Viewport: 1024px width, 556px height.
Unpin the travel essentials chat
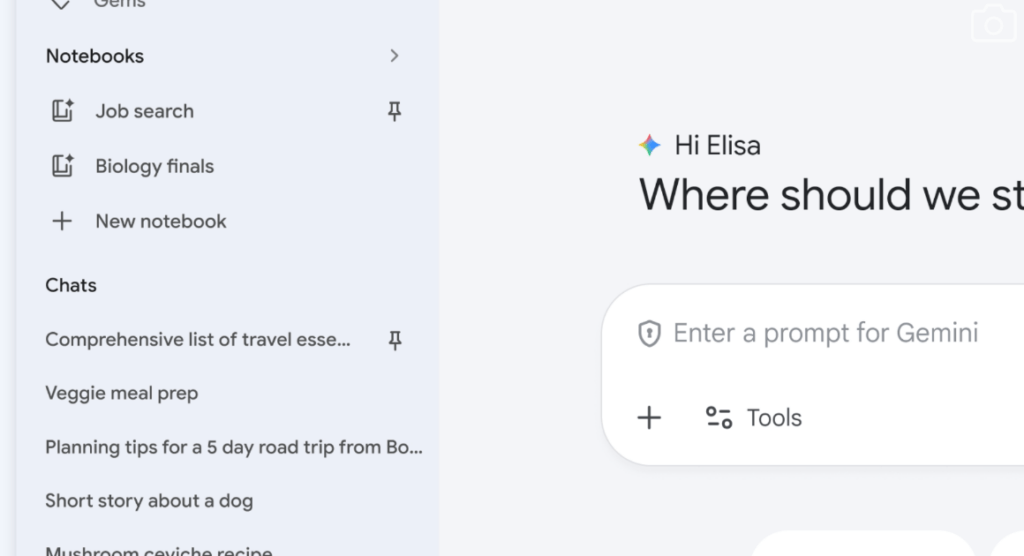pos(394,341)
